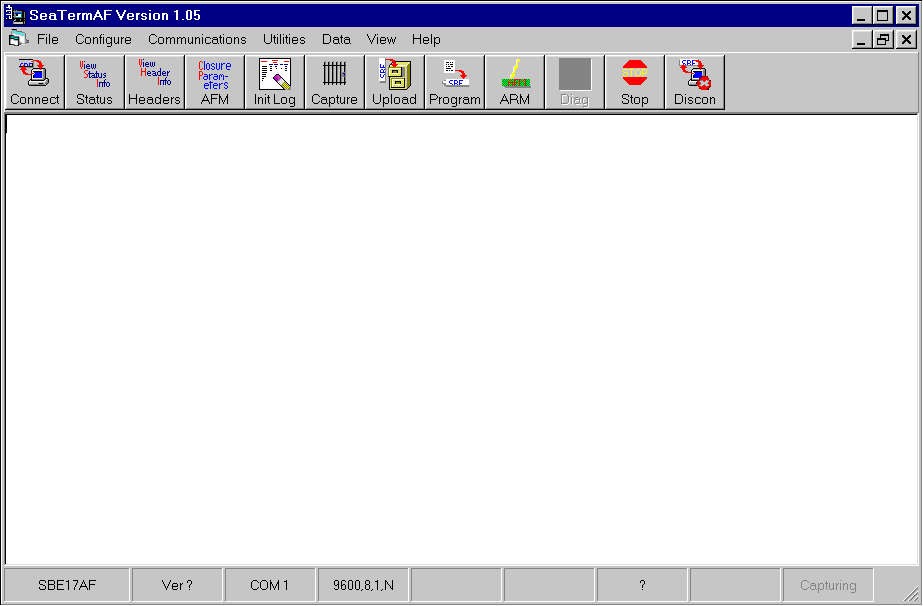Screen dimensions: 923x606
Task: Click the Capturing status bar indicator
Action: [828, 585]
